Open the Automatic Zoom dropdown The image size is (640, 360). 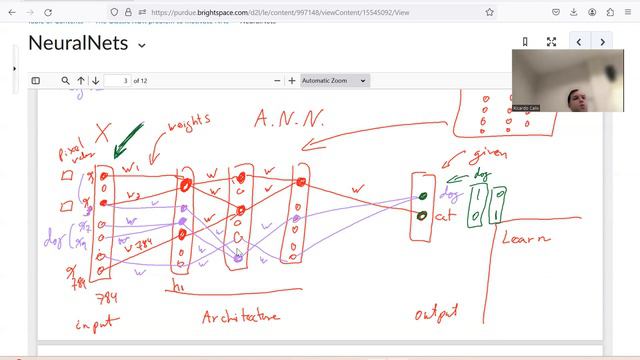[x=335, y=81]
